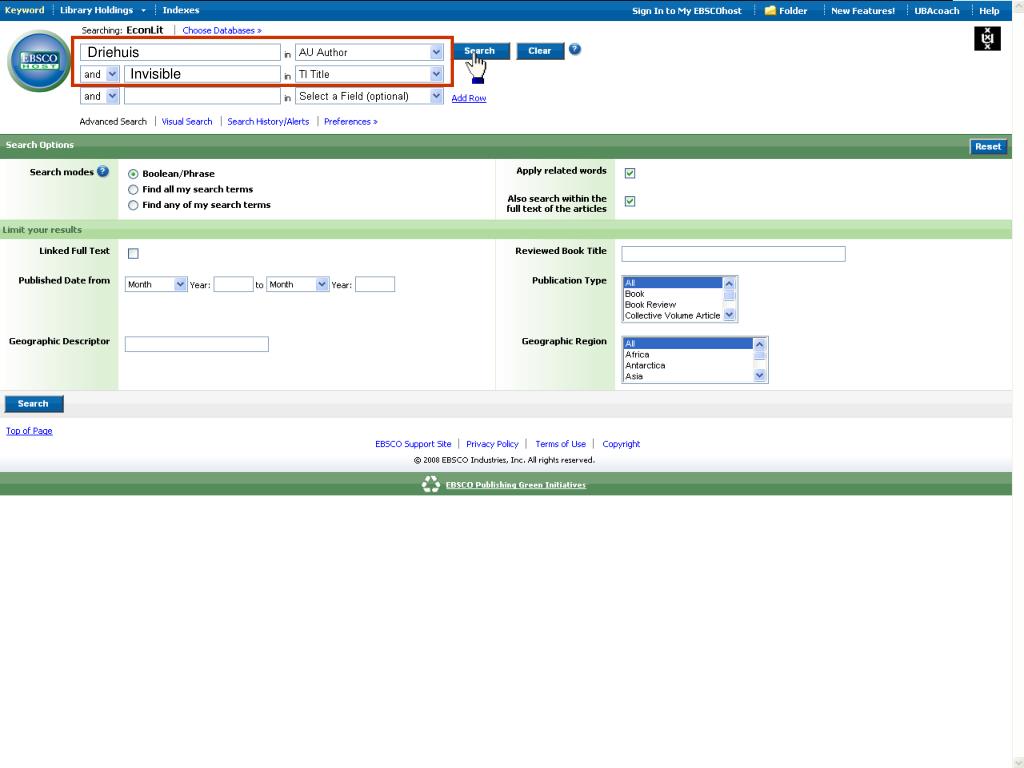Screen dimensions: 1024x768
Task: Expand the Library Holdings menu arrow
Action: [143, 10]
